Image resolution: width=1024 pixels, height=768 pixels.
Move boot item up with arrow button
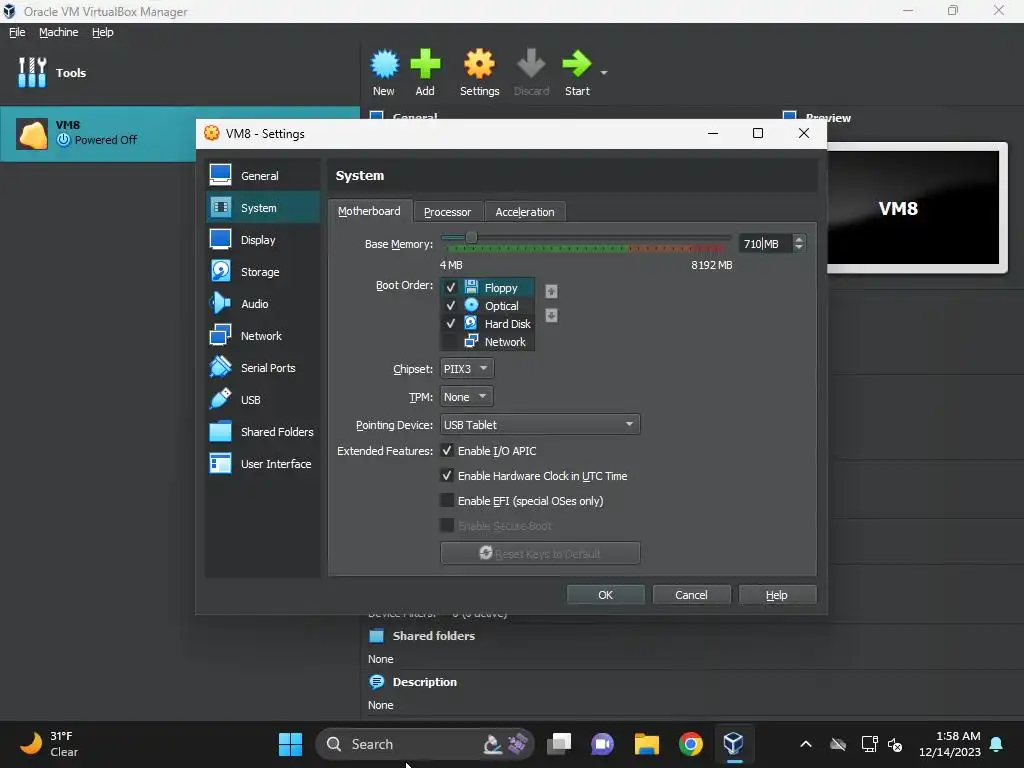(x=551, y=291)
